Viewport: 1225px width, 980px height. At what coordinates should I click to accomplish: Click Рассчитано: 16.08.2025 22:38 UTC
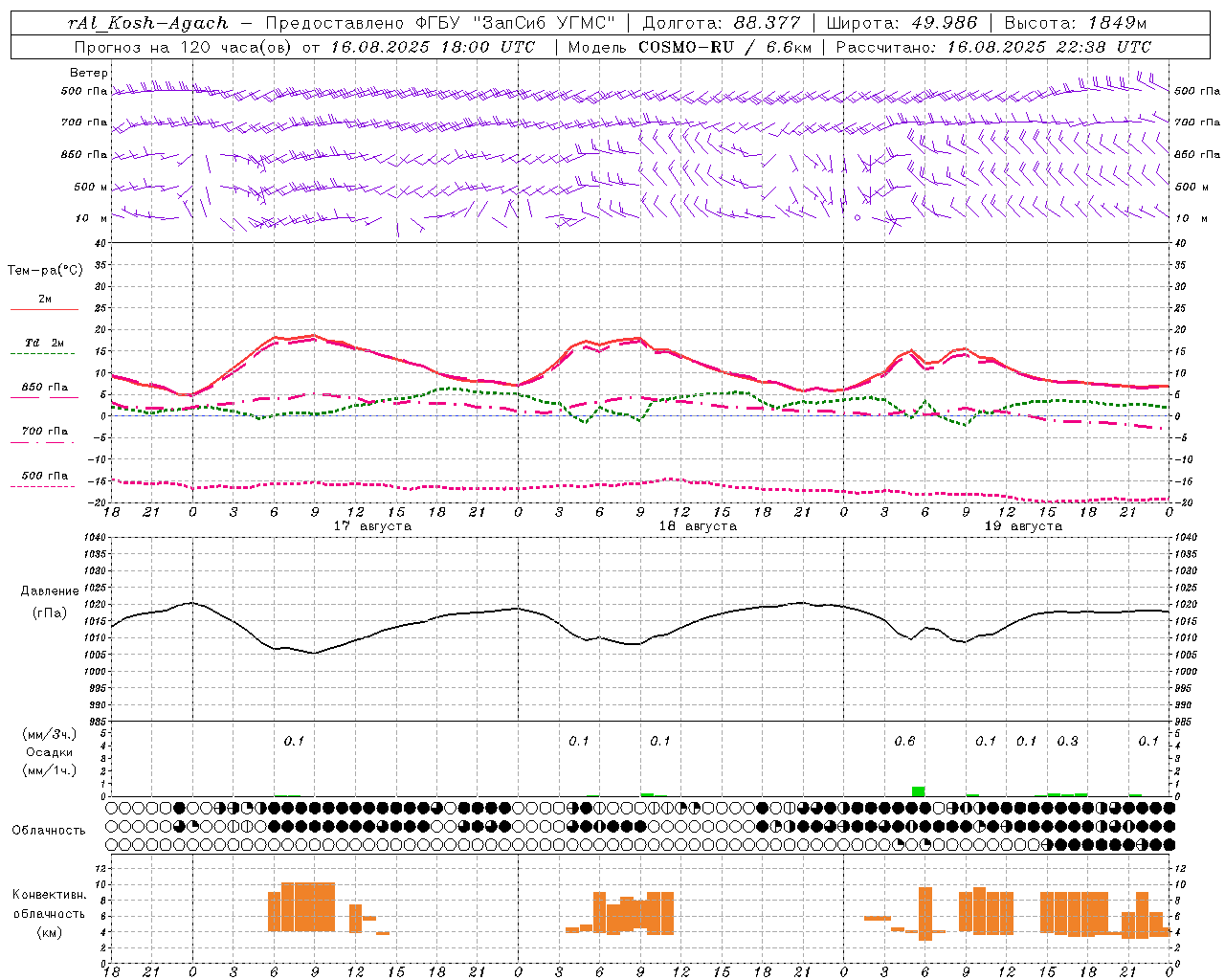(993, 47)
